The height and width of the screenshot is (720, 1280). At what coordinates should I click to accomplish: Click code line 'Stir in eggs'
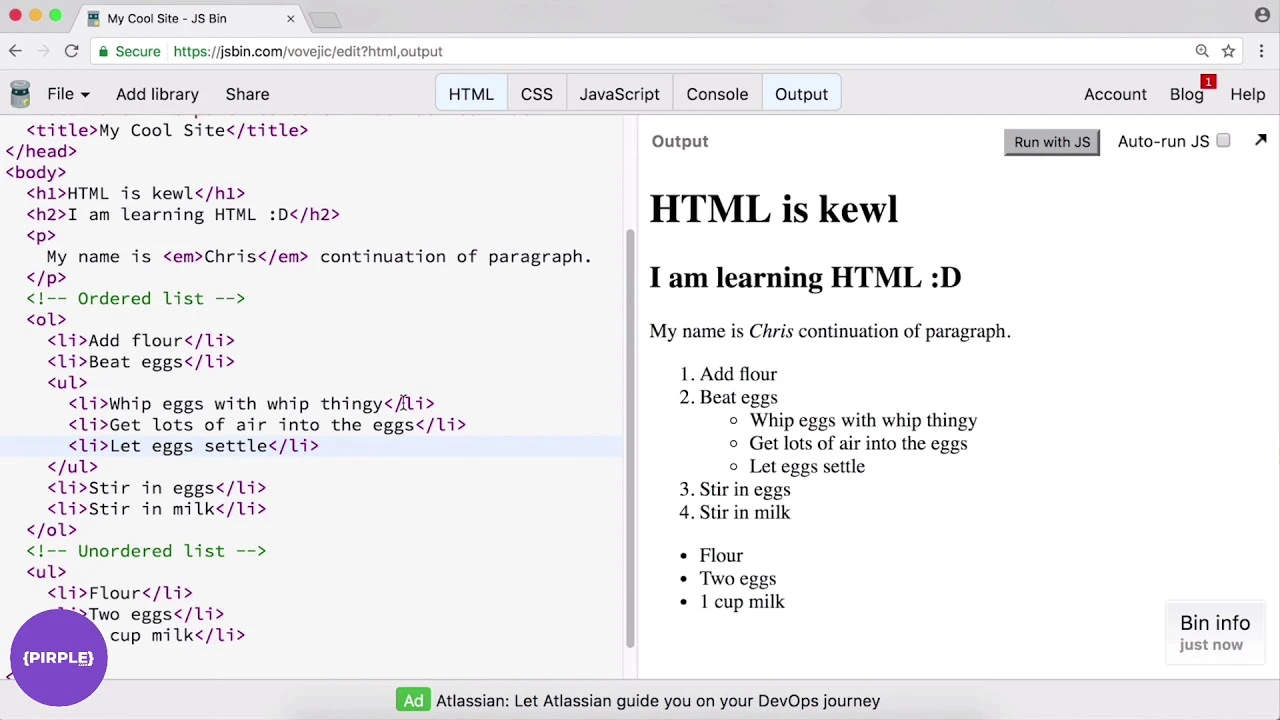[x=156, y=488]
